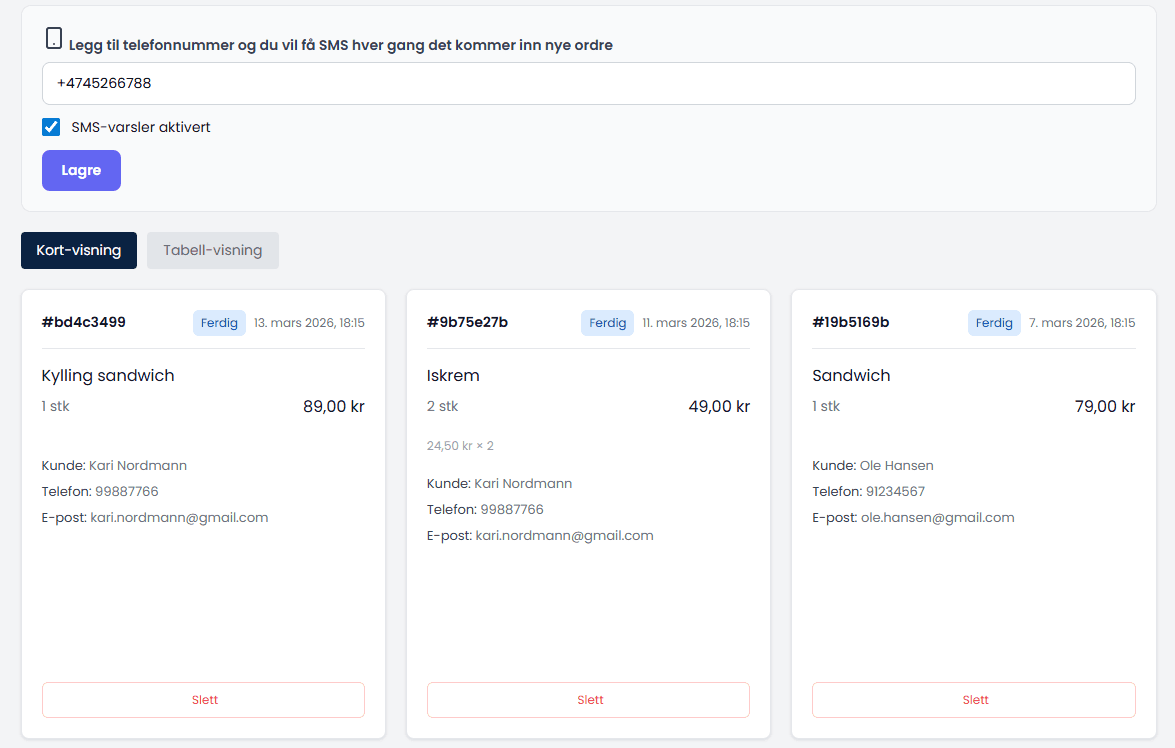This screenshot has width=1175, height=748.
Task: Click the Kylling sandwich product title
Action: (x=106, y=375)
